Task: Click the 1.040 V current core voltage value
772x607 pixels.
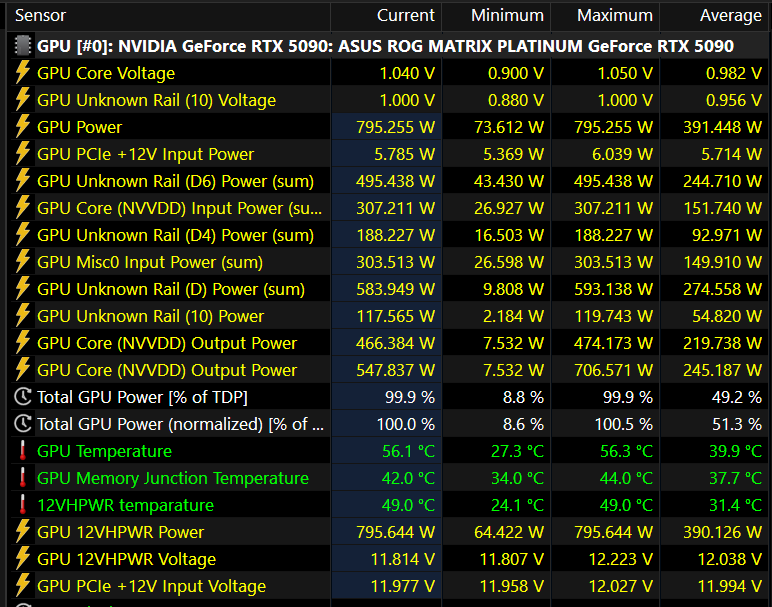Action: click(407, 73)
